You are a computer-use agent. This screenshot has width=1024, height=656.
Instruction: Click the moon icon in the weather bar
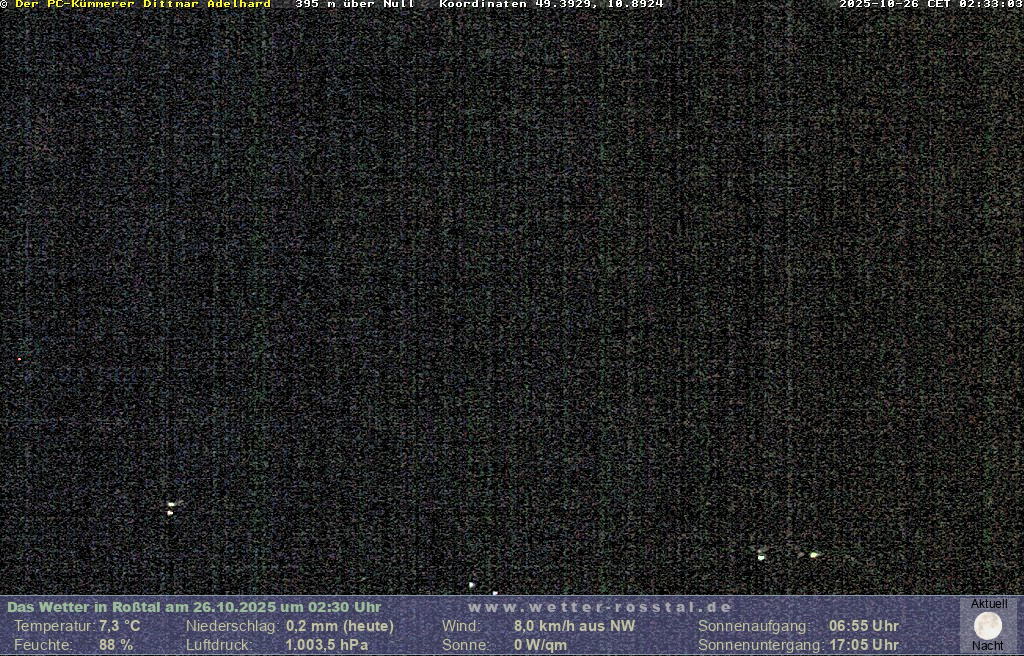[x=988, y=626]
